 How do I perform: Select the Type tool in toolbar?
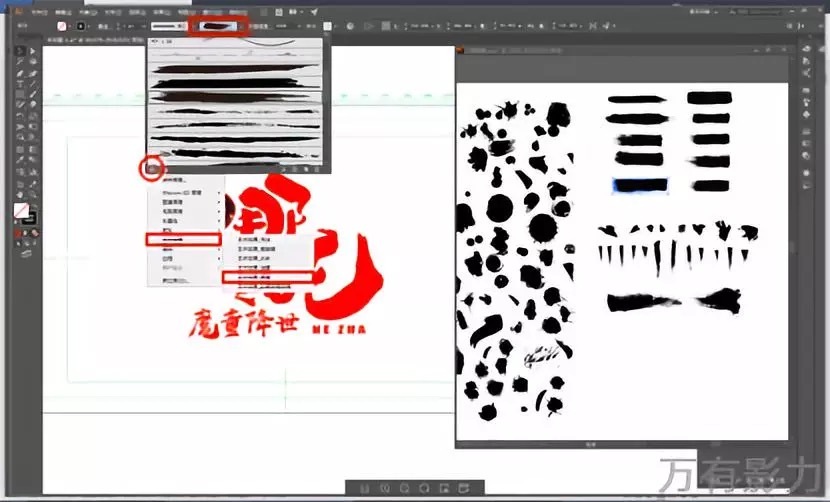[x=19, y=84]
